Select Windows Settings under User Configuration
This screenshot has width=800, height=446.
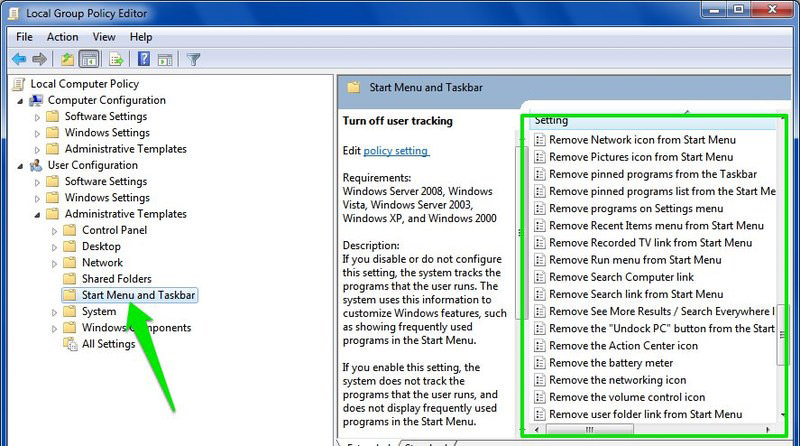point(107,197)
